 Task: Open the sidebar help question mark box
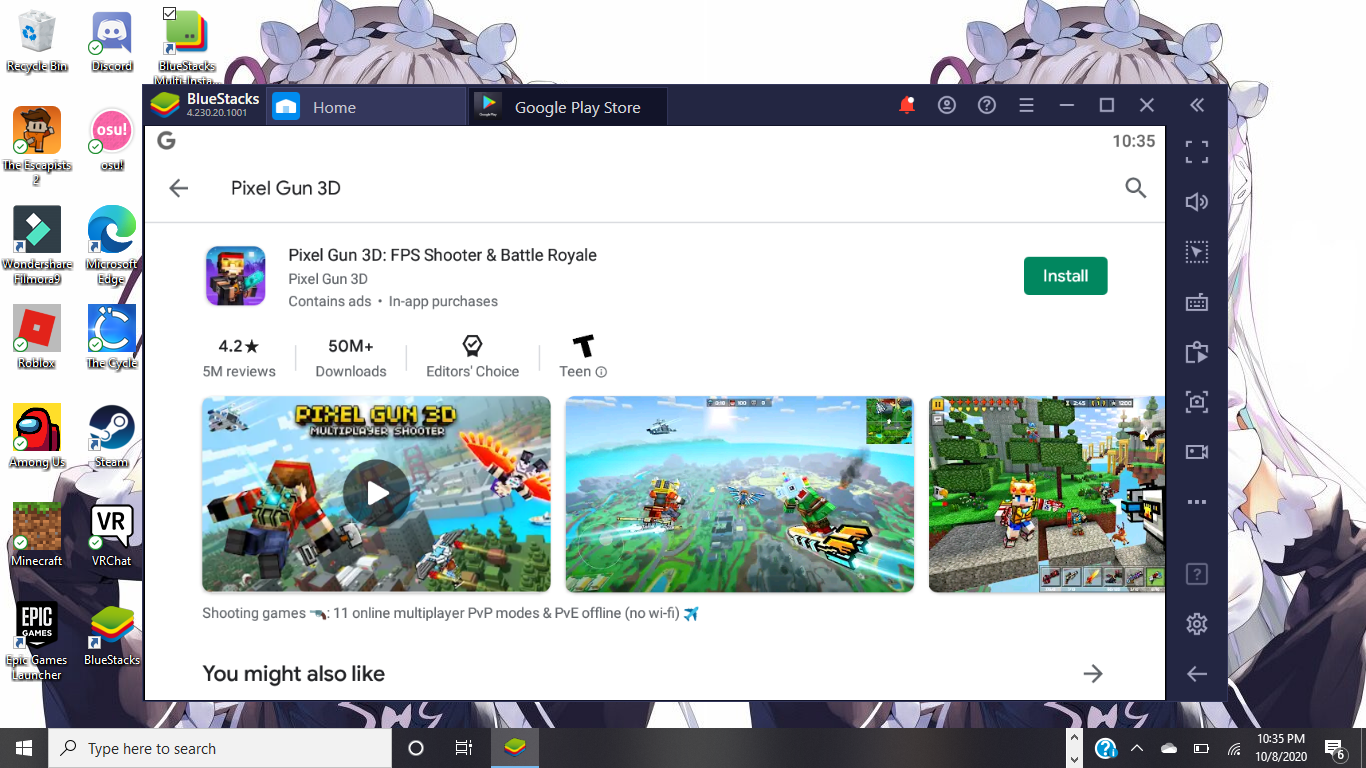click(1197, 574)
